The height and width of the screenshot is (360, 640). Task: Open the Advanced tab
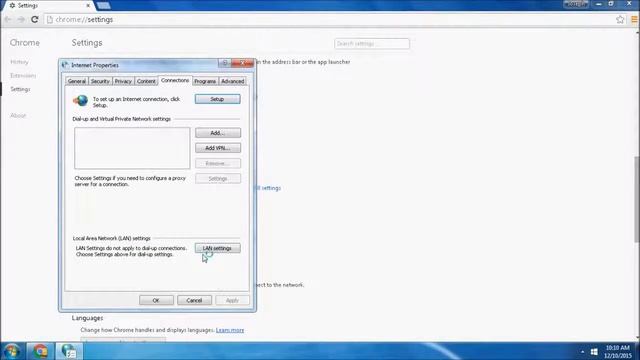(232, 81)
